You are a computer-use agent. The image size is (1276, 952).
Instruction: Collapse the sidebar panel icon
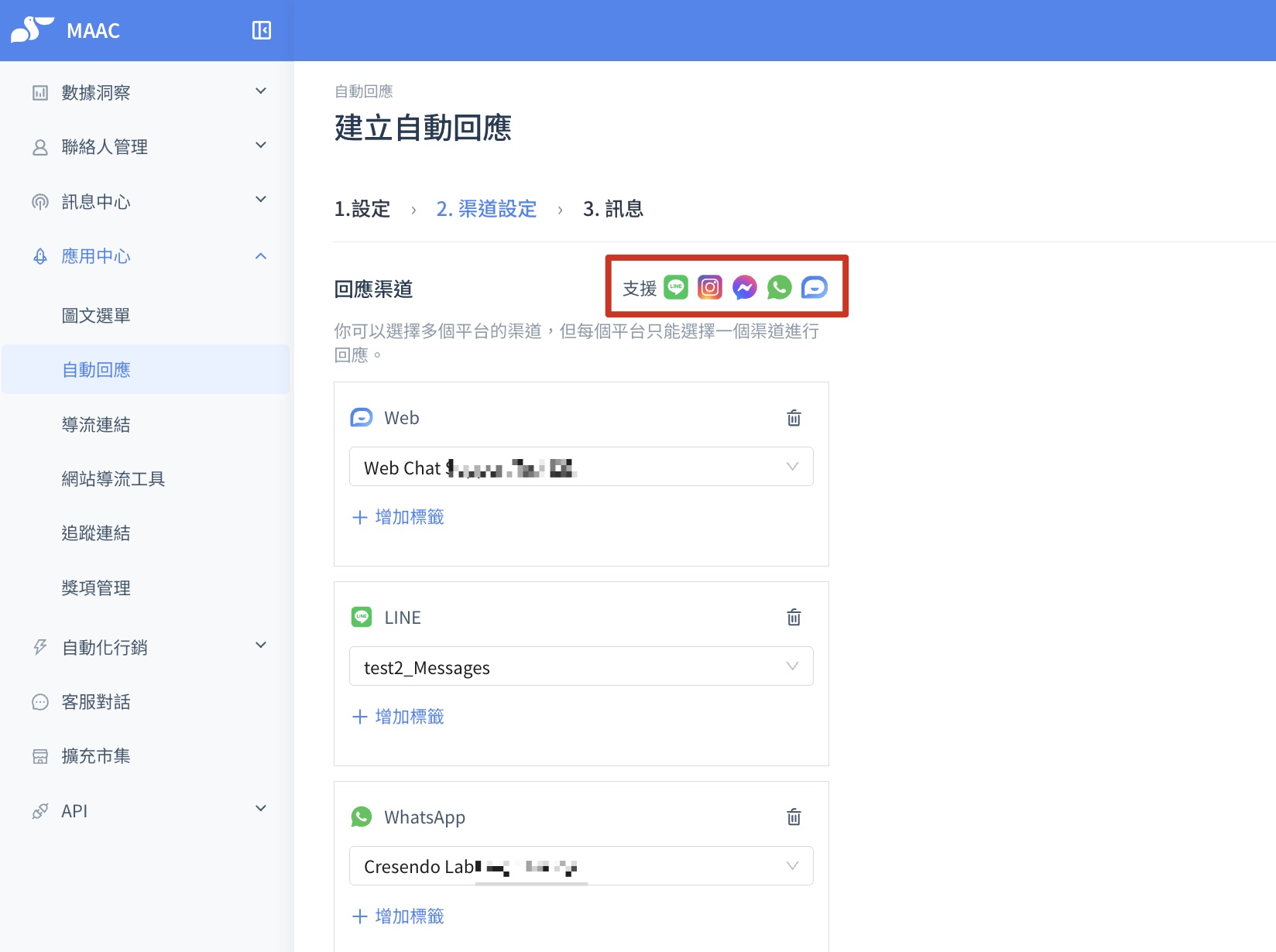click(x=262, y=30)
